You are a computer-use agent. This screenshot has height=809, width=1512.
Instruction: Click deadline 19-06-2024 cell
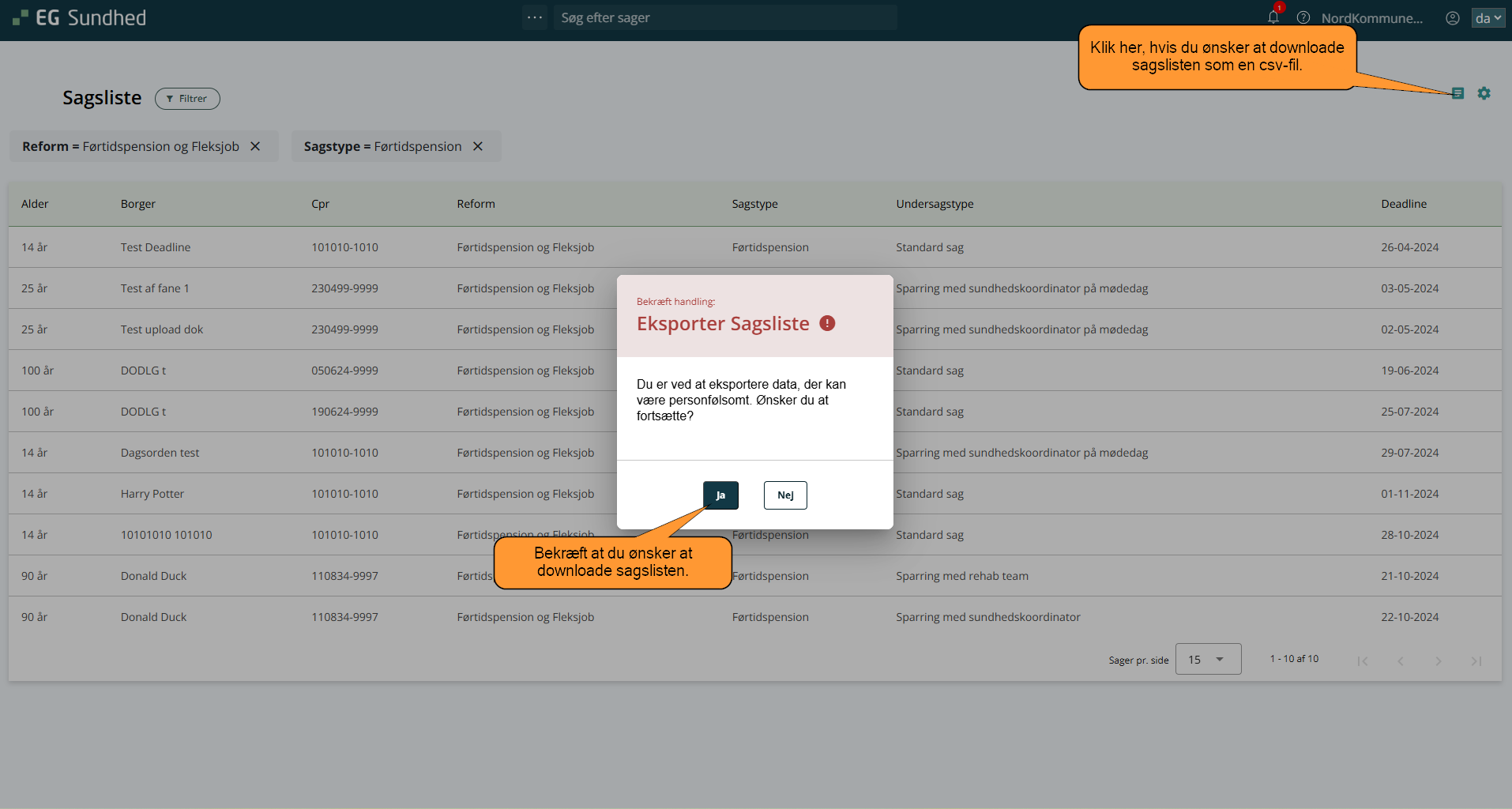point(1410,371)
